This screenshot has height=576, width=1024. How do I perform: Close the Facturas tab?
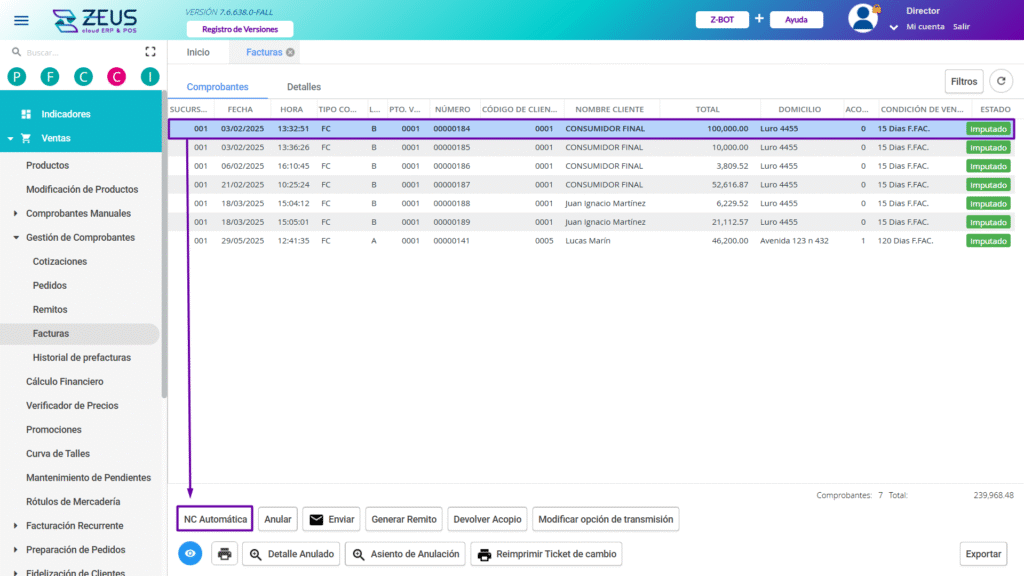291,52
